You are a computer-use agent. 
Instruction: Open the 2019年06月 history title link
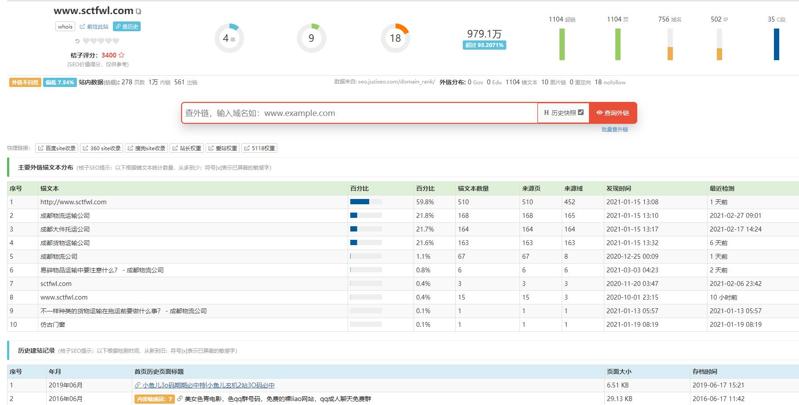pos(208,385)
